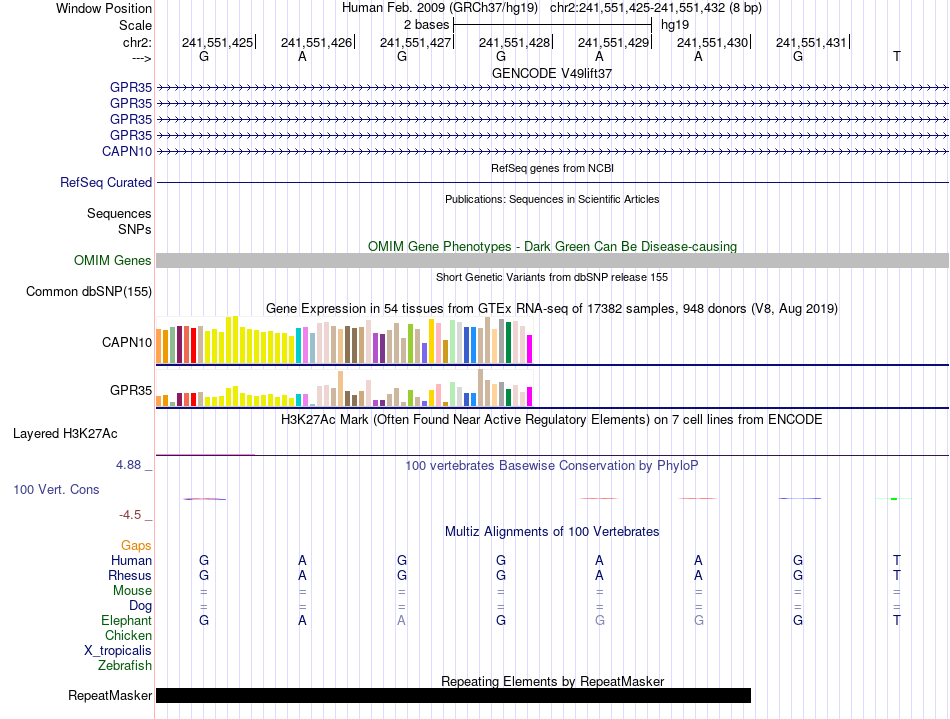Click the Window Position label
Viewport: 950px width, 719px height.
coord(104,8)
